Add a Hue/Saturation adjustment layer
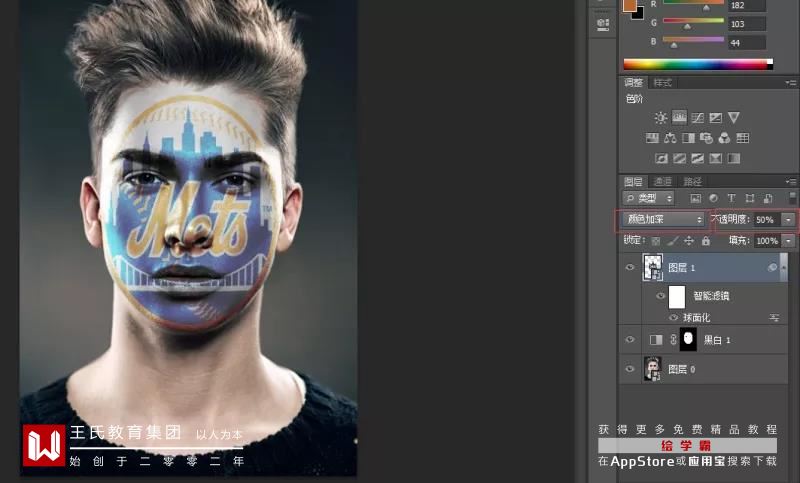Viewport: 800px width, 483px height. (x=652, y=138)
